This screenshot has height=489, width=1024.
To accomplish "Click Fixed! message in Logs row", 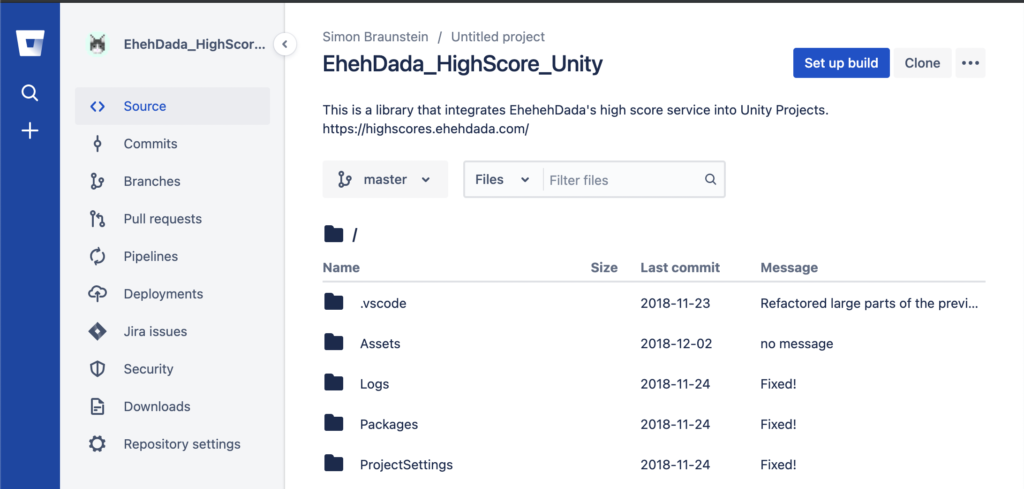I will coord(778,384).
